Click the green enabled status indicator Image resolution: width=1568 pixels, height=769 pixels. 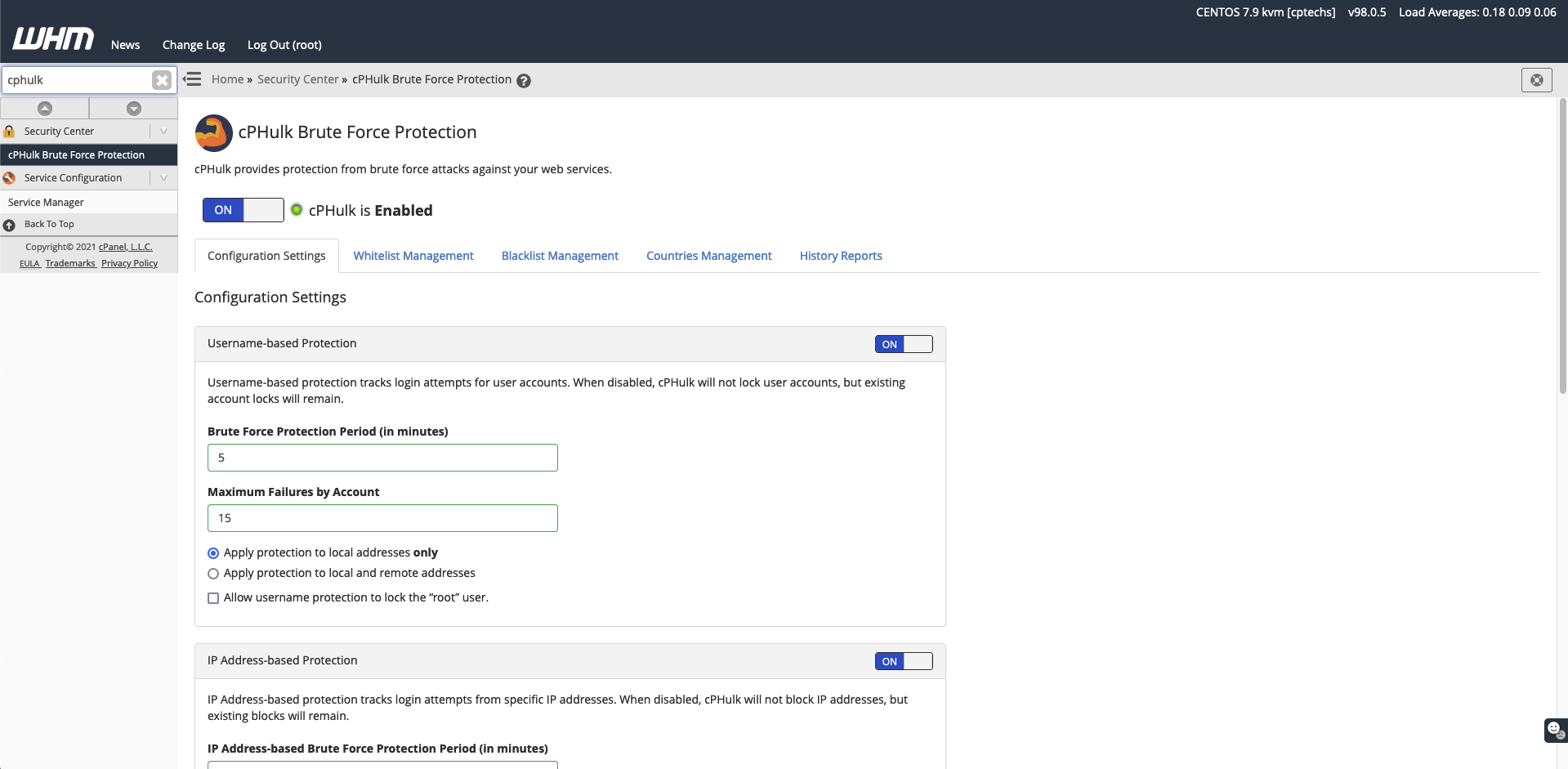tap(297, 210)
